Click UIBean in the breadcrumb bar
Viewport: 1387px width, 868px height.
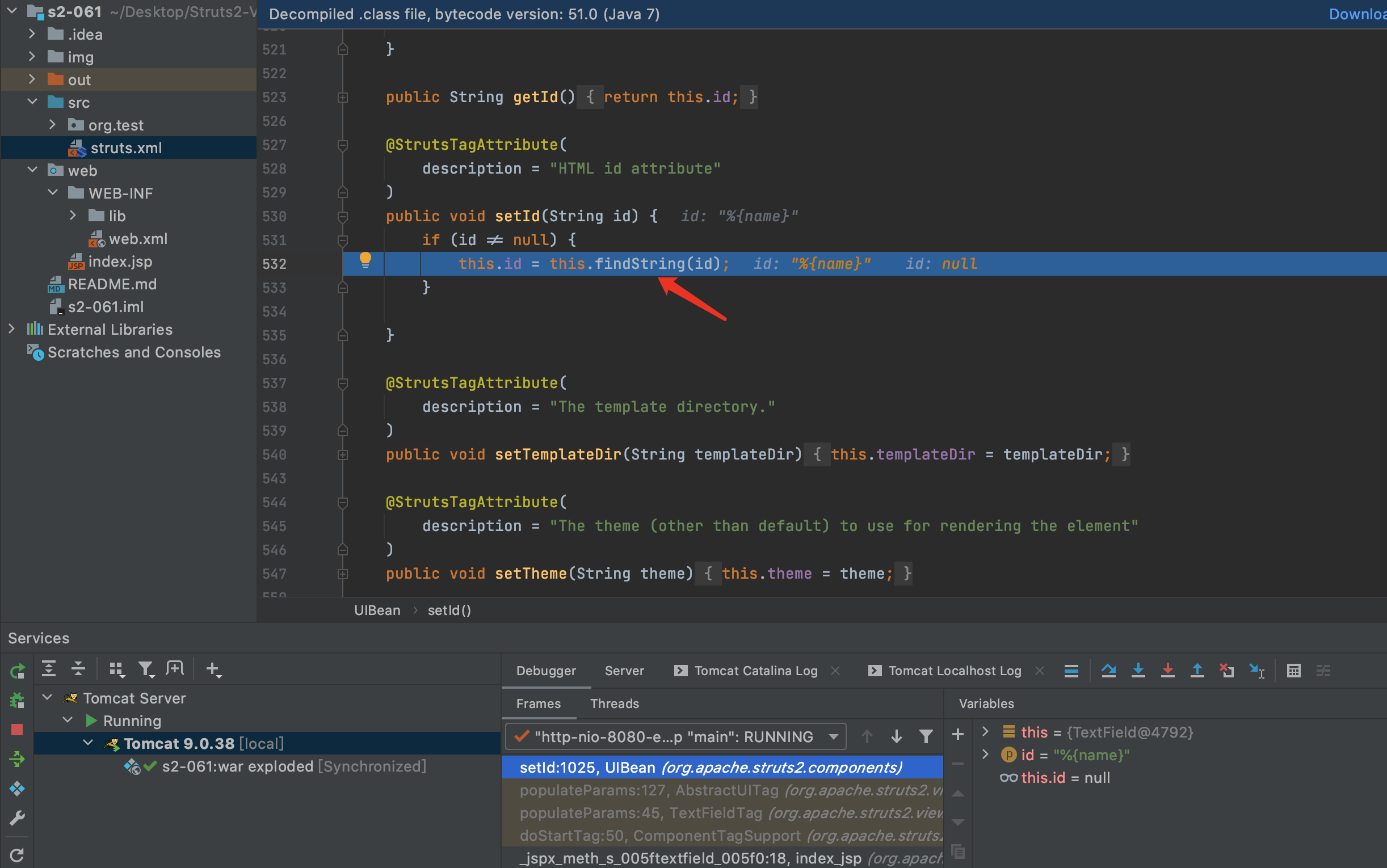tap(377, 610)
